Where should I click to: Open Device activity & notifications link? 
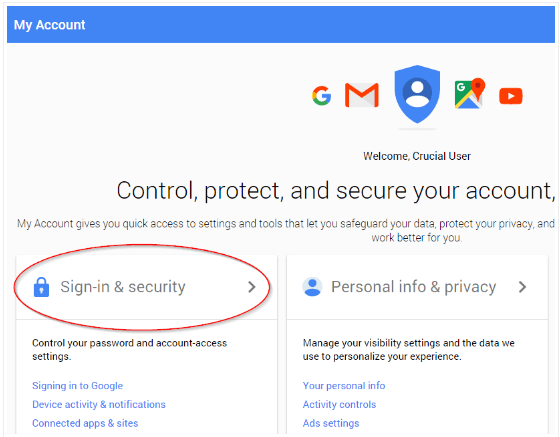click(99, 404)
